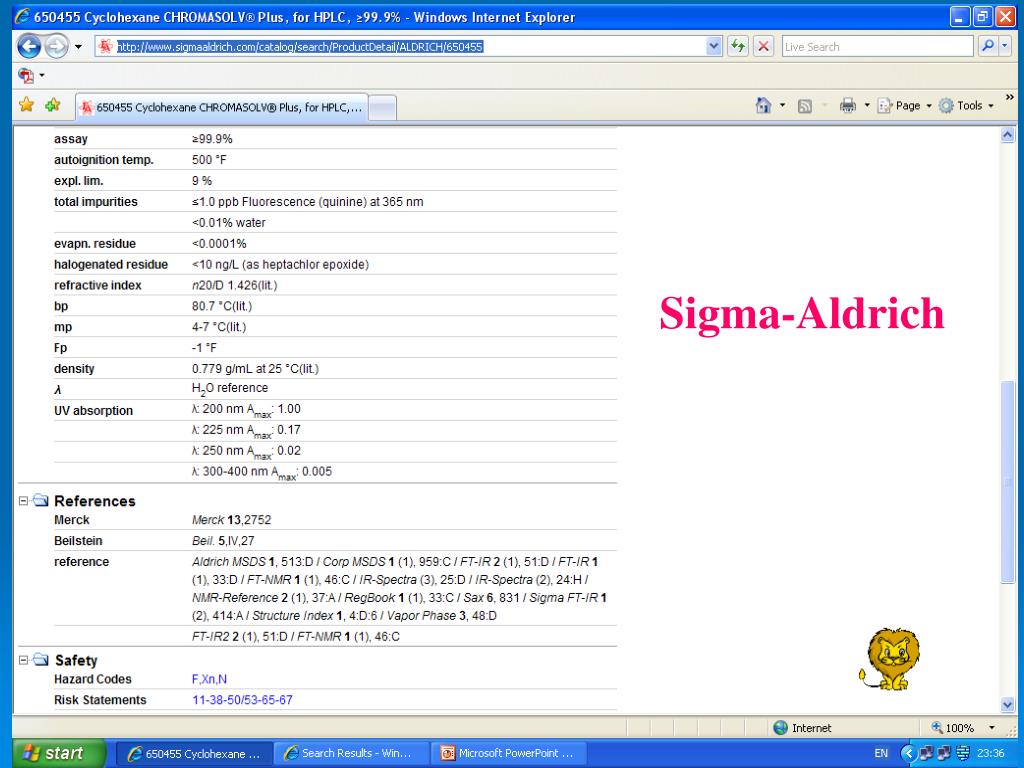
Task: Open the address bar history dropdown
Action: pyautogui.click(x=714, y=46)
